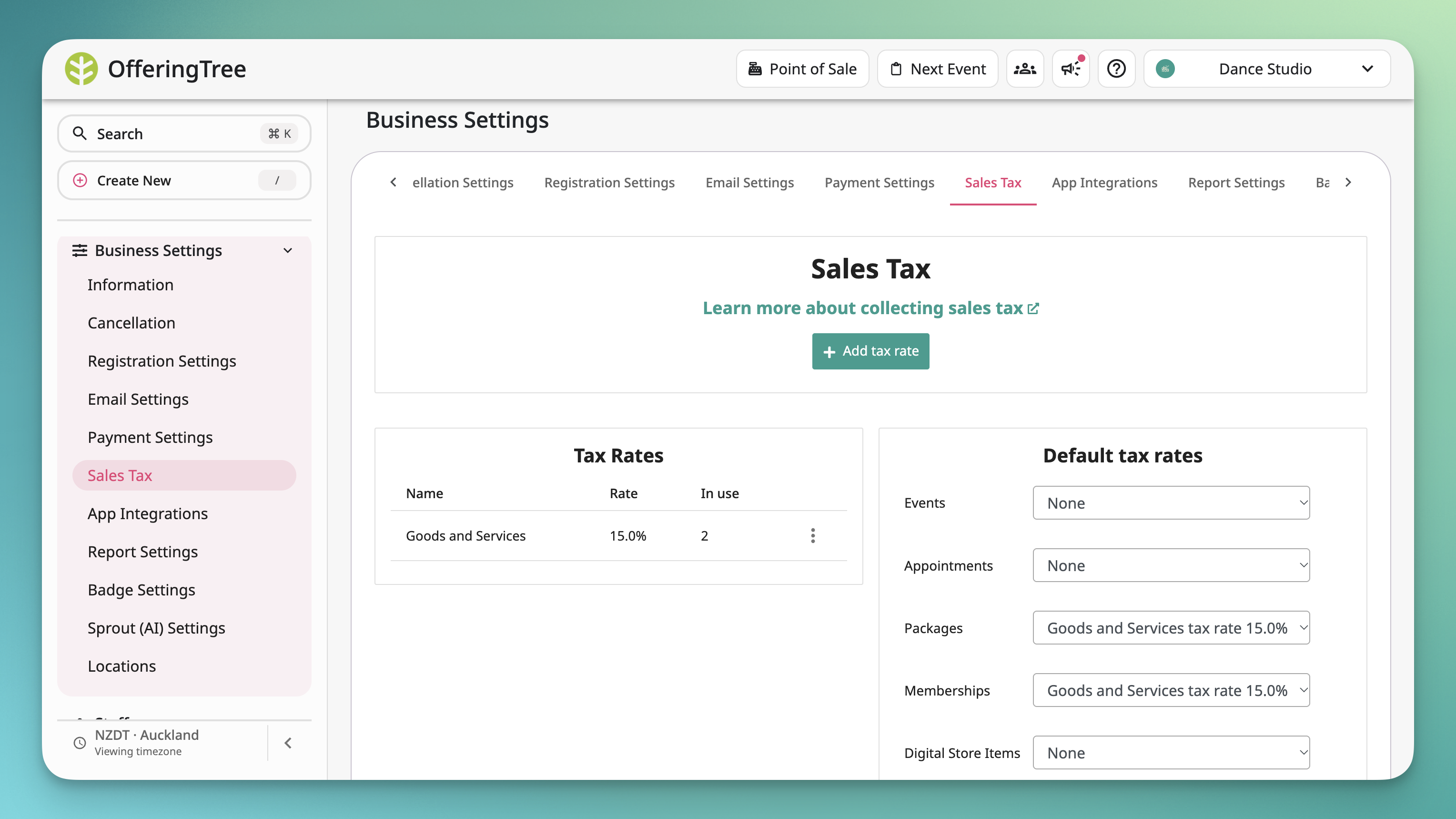Open Cancellation in the sidebar
1456x819 pixels.
131,323
